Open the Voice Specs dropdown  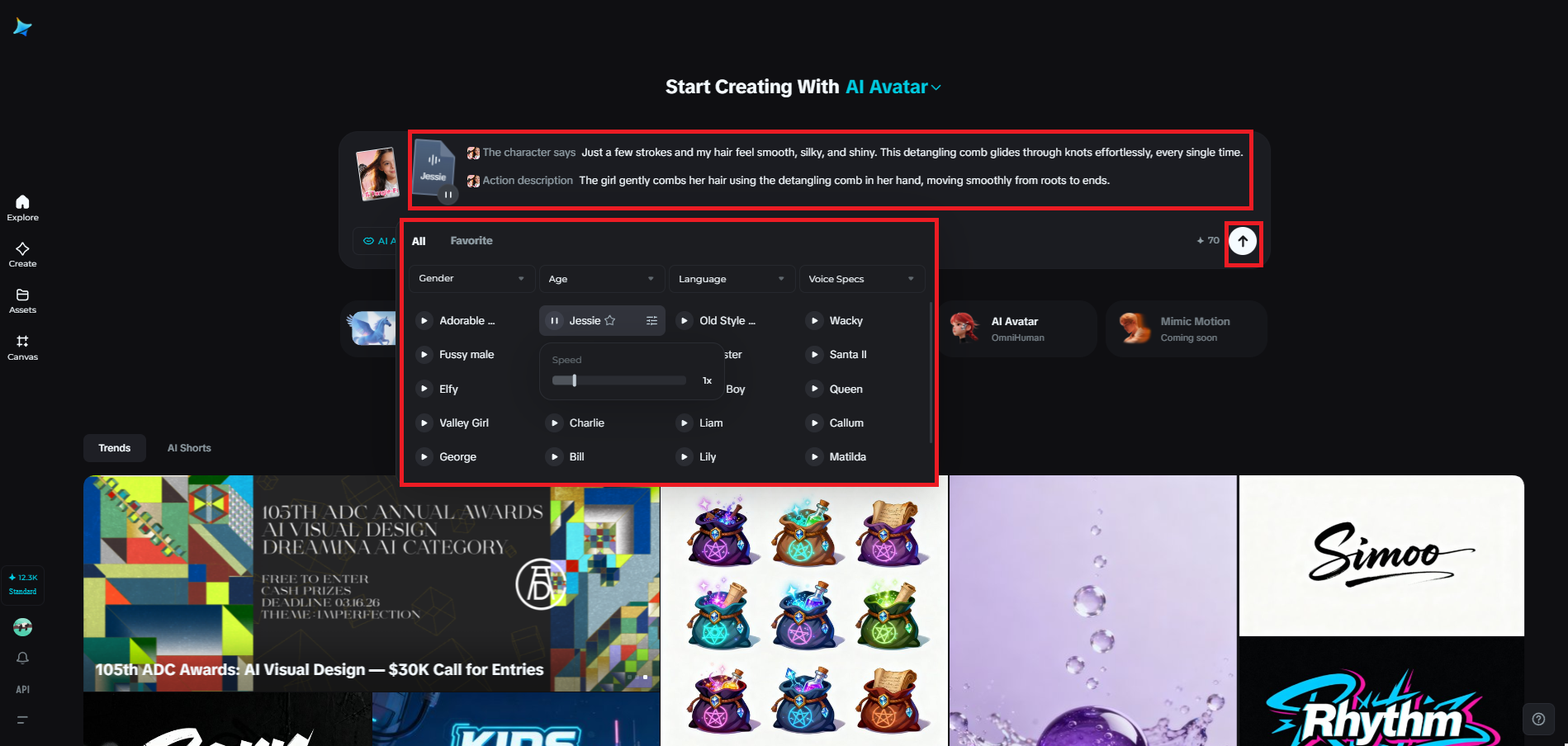pos(862,279)
